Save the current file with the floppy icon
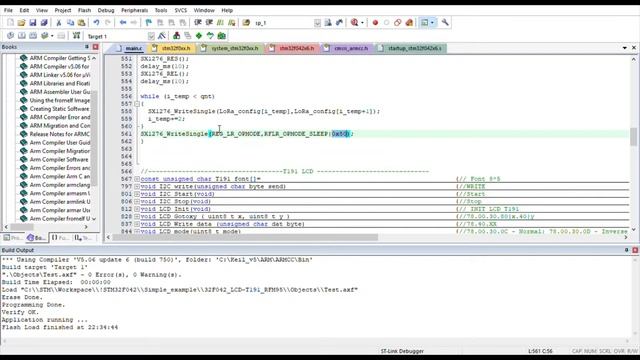This screenshot has width=640, height=360. pos(33,23)
